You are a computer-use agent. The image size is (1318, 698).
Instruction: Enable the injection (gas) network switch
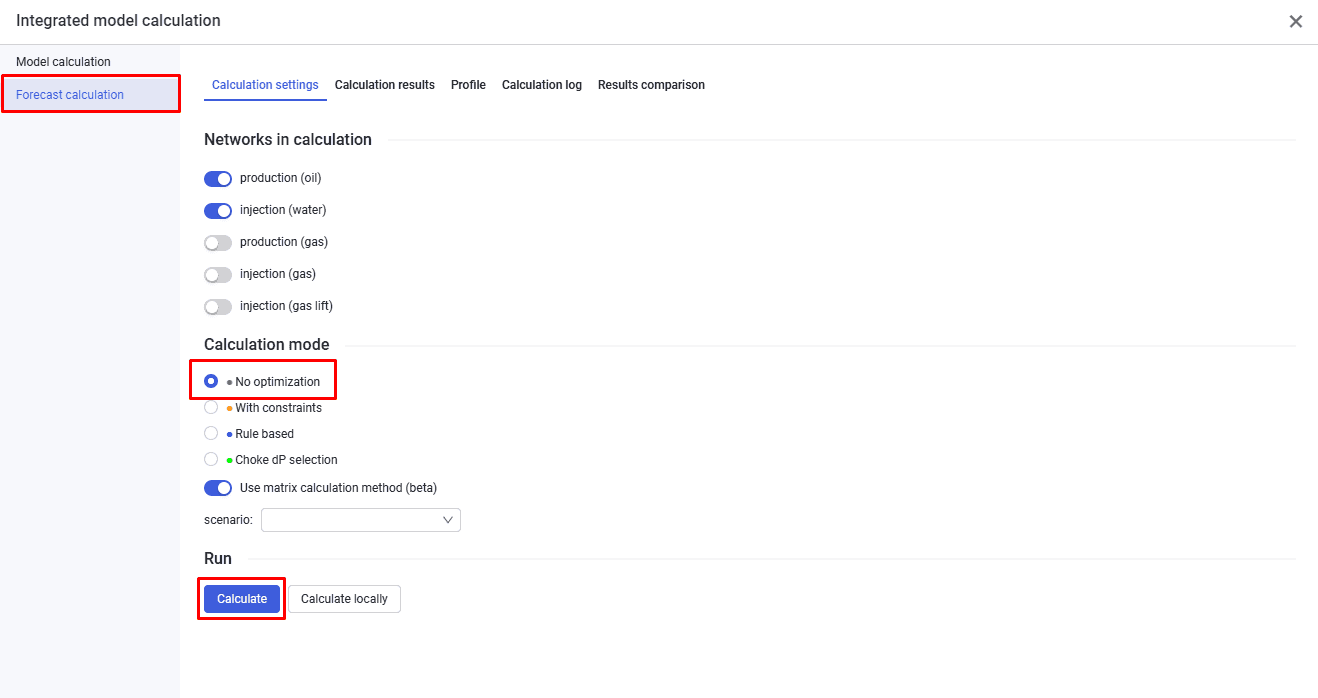coord(218,275)
